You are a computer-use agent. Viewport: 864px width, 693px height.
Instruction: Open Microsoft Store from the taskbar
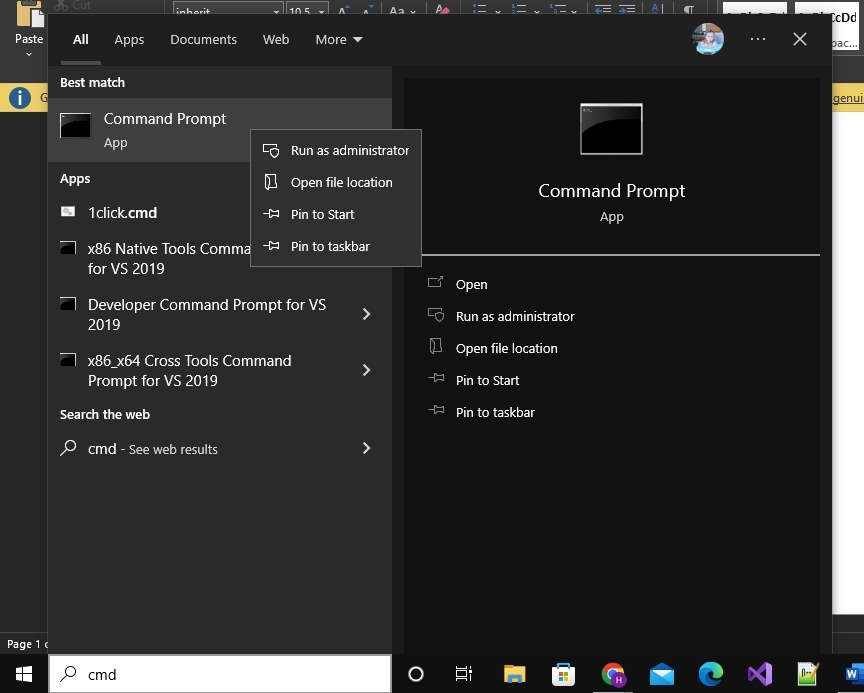tap(563, 674)
